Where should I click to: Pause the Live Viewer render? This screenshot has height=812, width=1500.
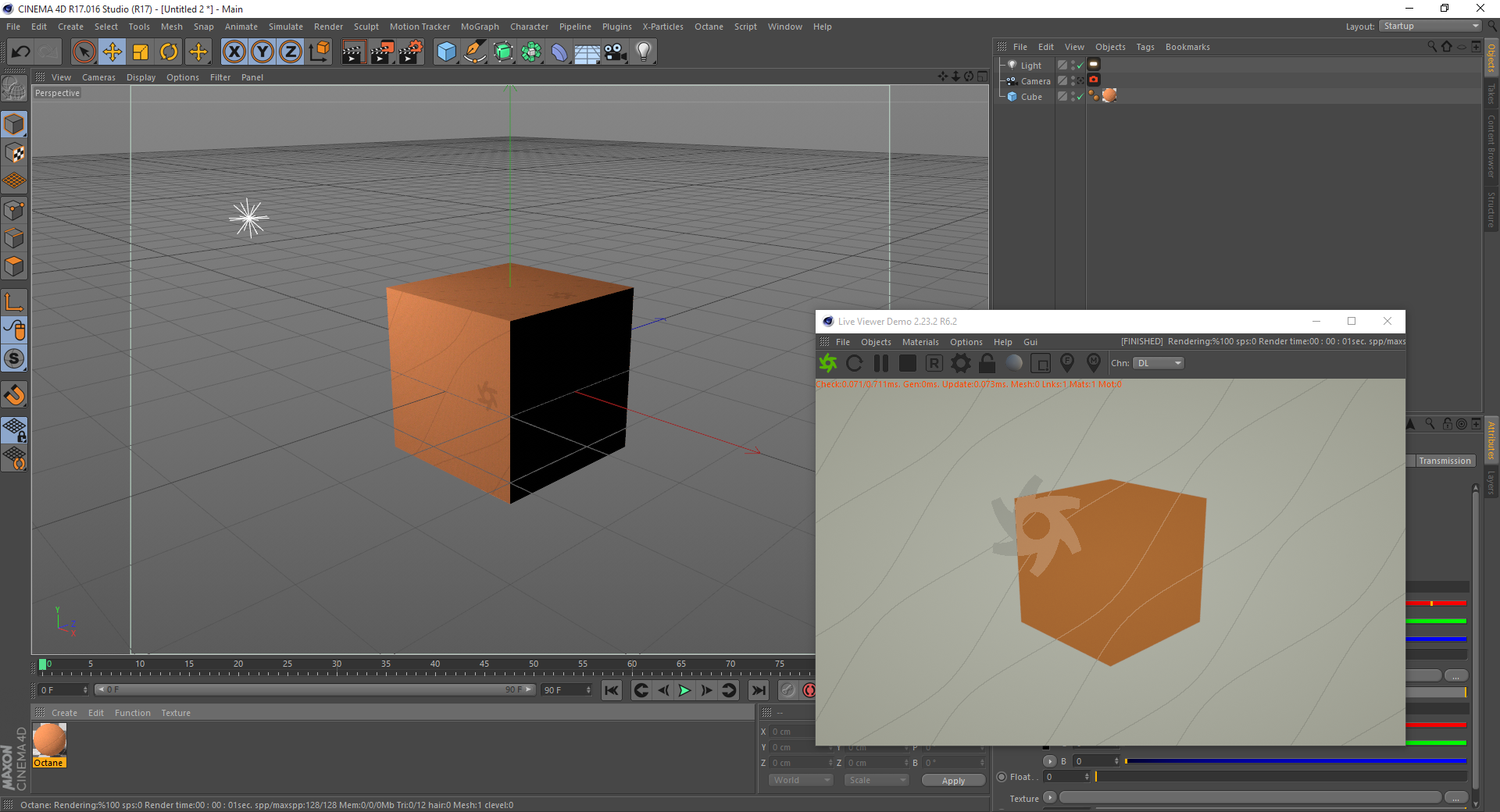(x=881, y=363)
